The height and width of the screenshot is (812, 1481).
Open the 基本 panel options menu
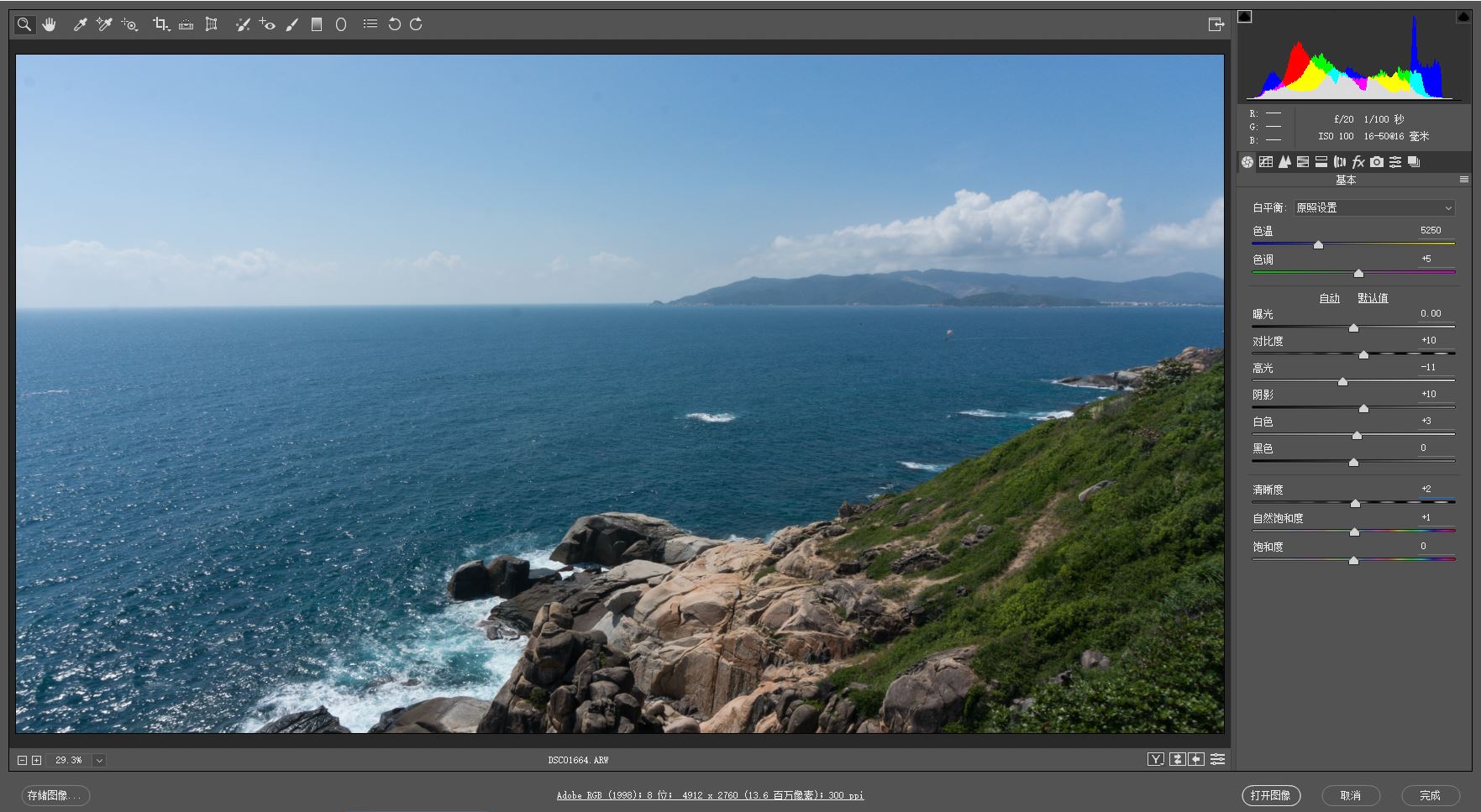click(x=1464, y=180)
